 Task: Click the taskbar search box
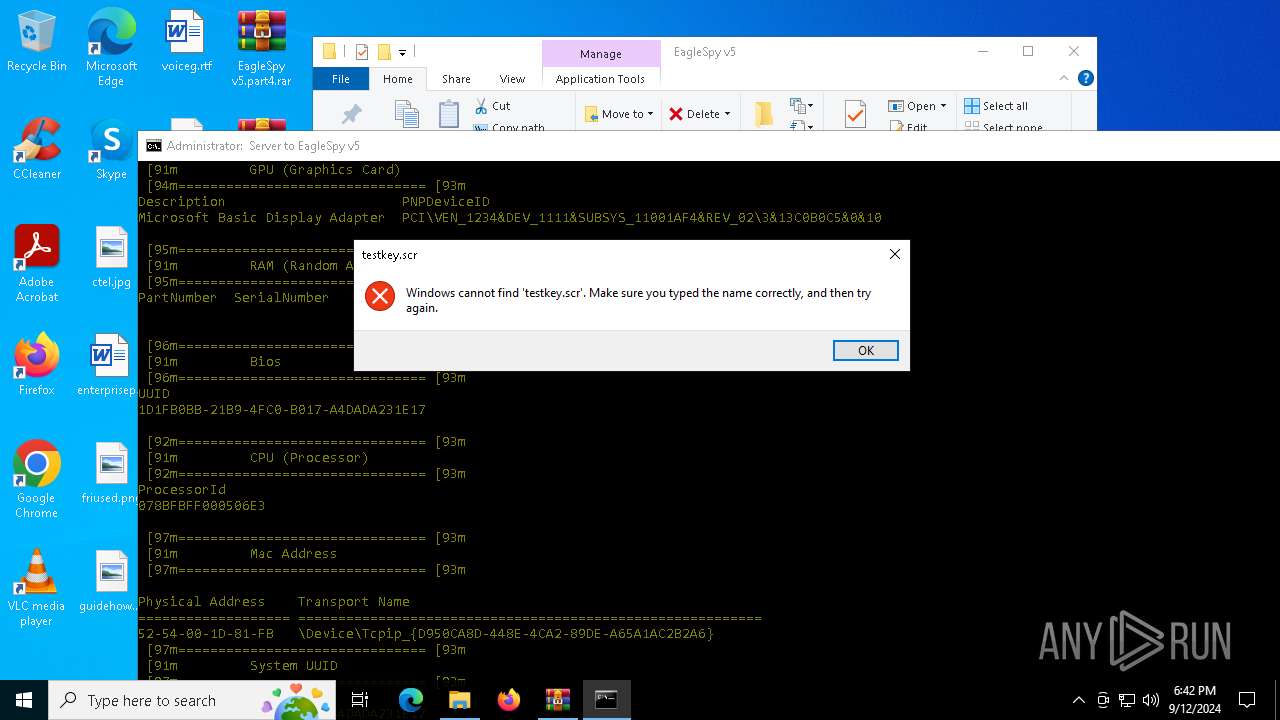point(193,700)
